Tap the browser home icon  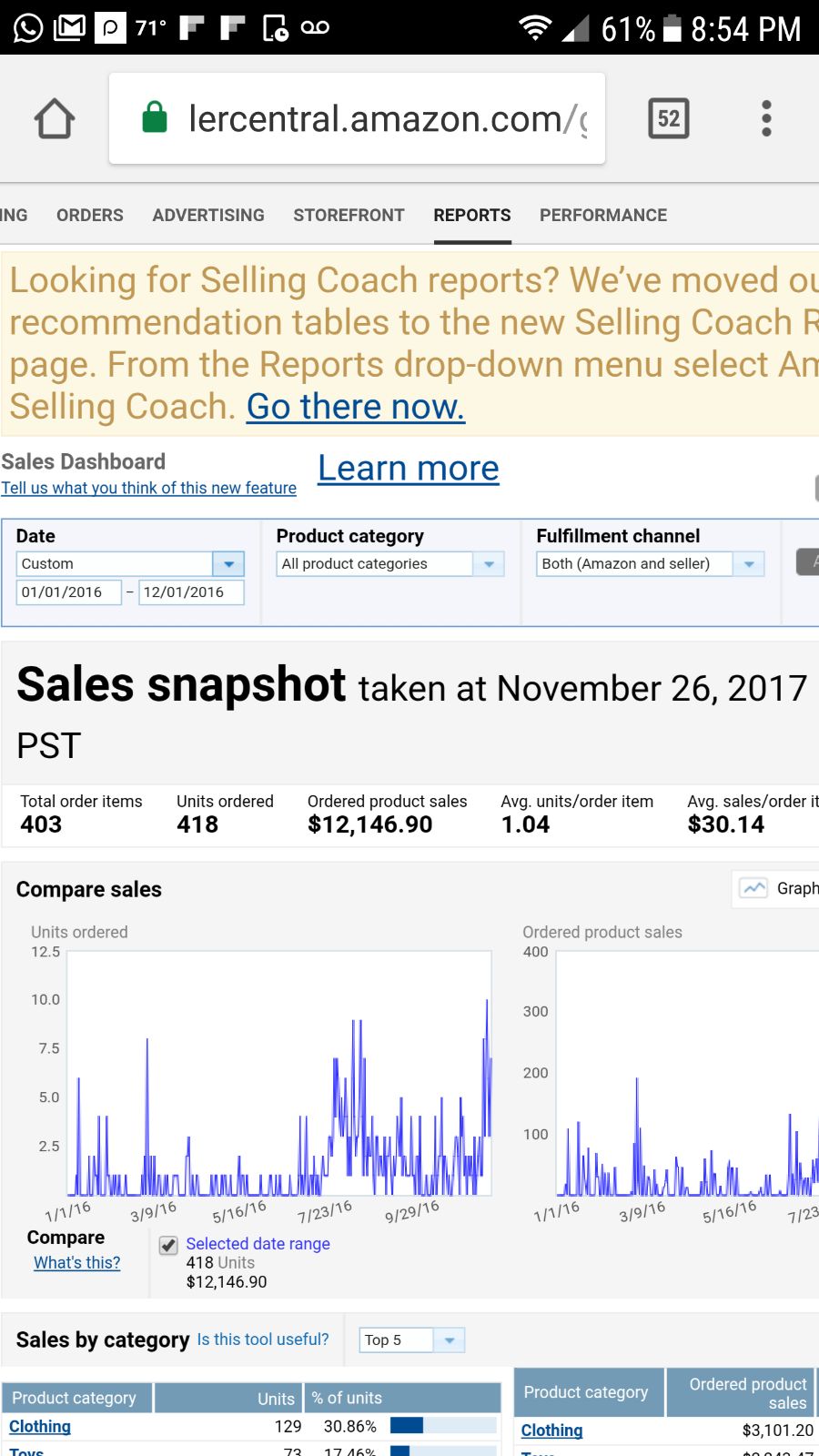(55, 118)
